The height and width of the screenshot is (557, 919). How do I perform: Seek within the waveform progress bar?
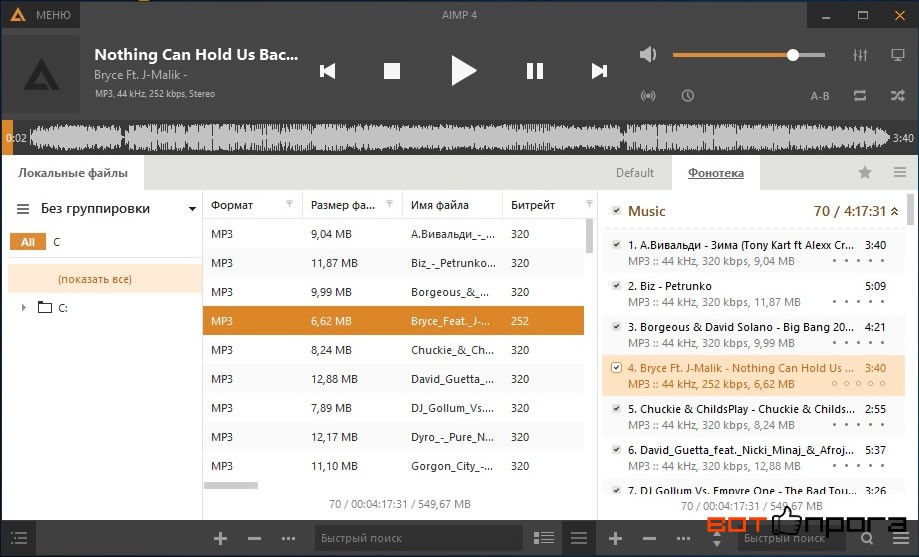click(x=460, y=138)
